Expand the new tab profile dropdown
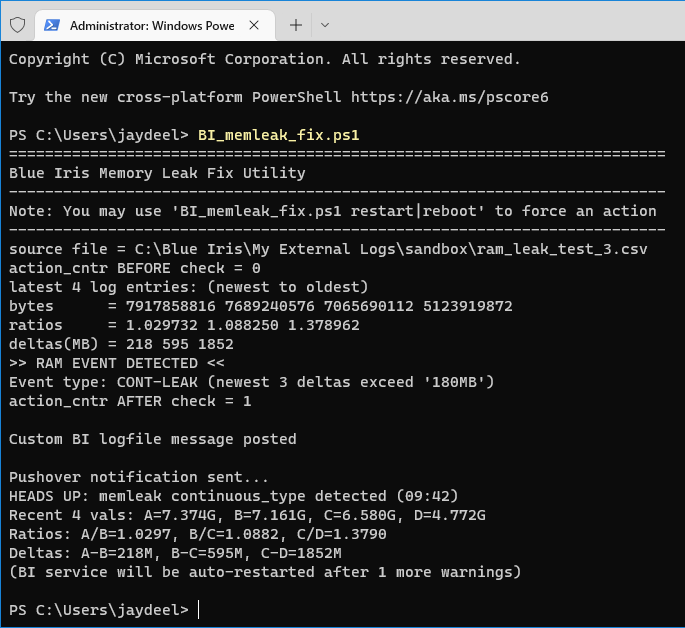685x628 pixels. point(325,25)
